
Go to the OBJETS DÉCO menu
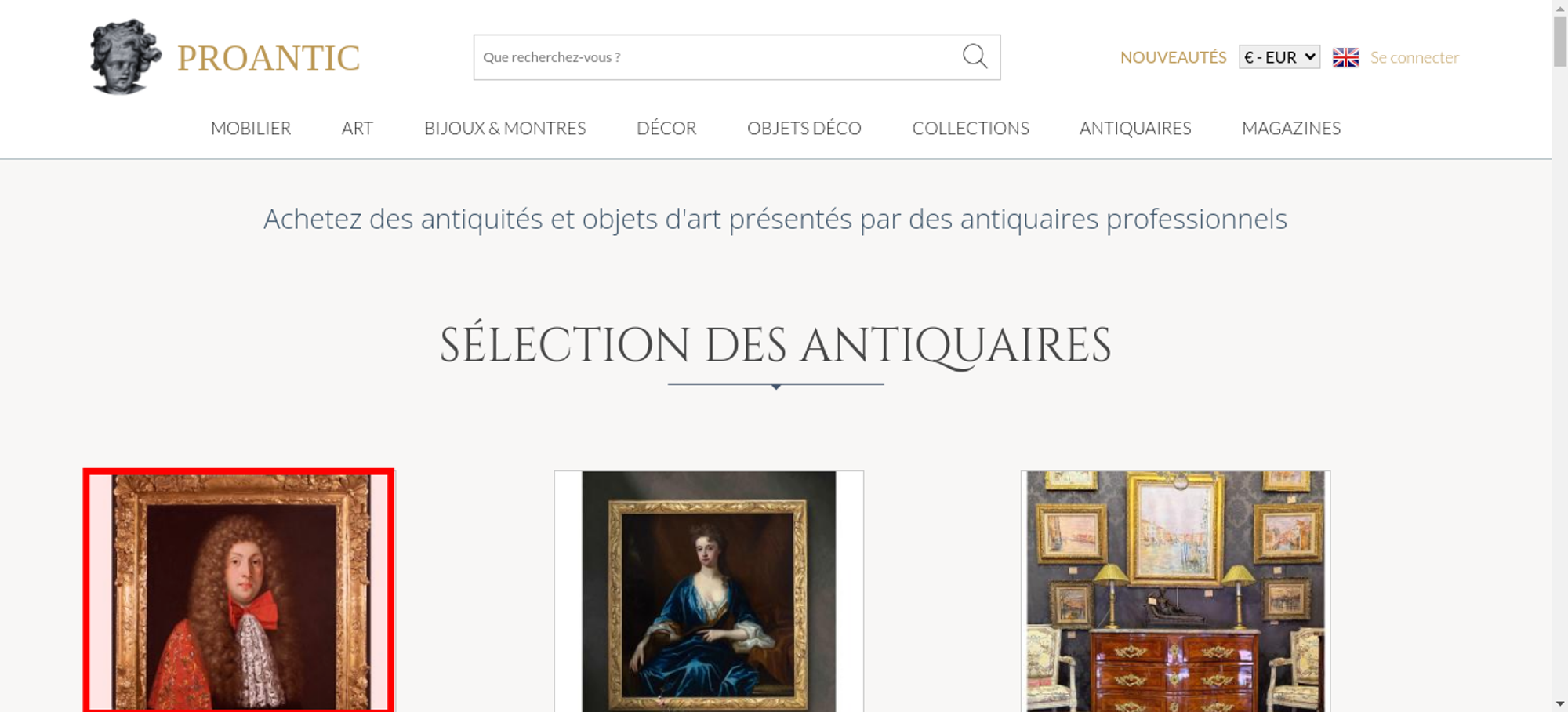pos(804,128)
